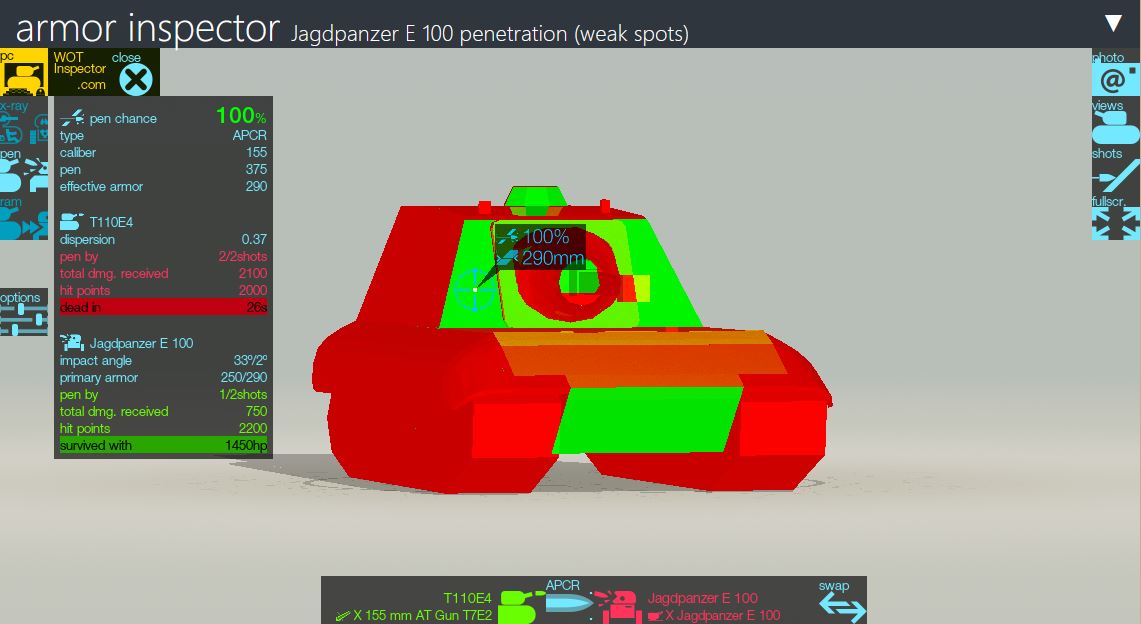The width and height of the screenshot is (1141, 624).
Task: Take a photo screenshot
Action: click(1116, 73)
